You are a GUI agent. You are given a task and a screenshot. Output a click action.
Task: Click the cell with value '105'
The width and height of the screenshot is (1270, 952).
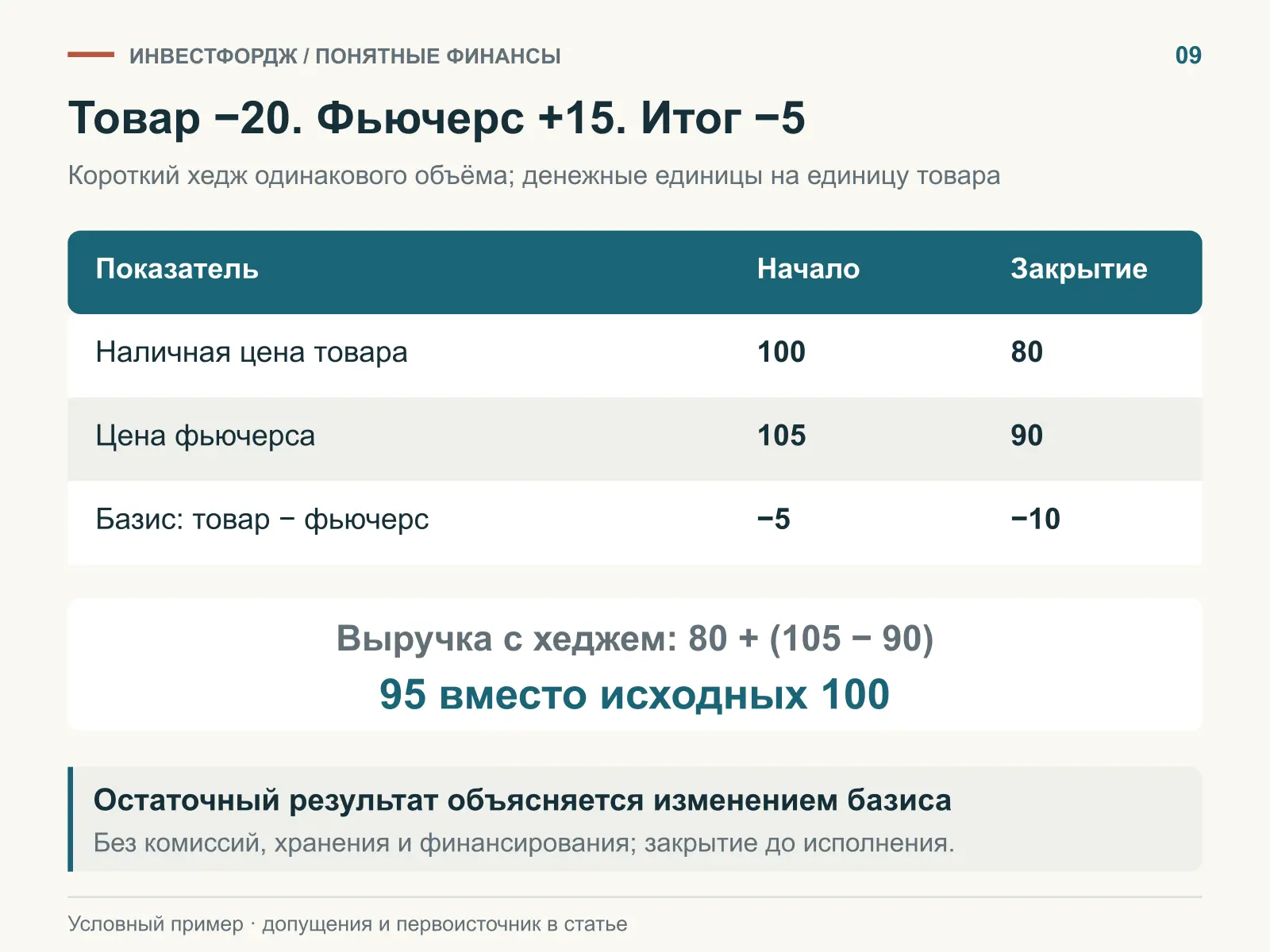coord(781,436)
